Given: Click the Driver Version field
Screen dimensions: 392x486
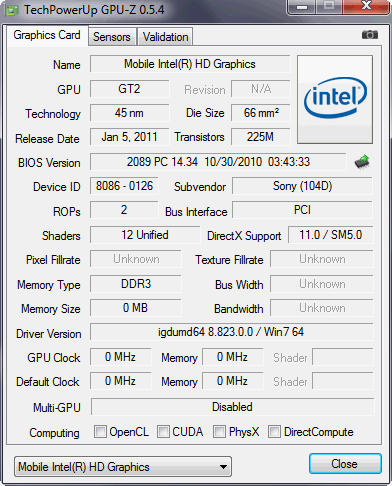Looking at the screenshot, I should click(x=231, y=332).
